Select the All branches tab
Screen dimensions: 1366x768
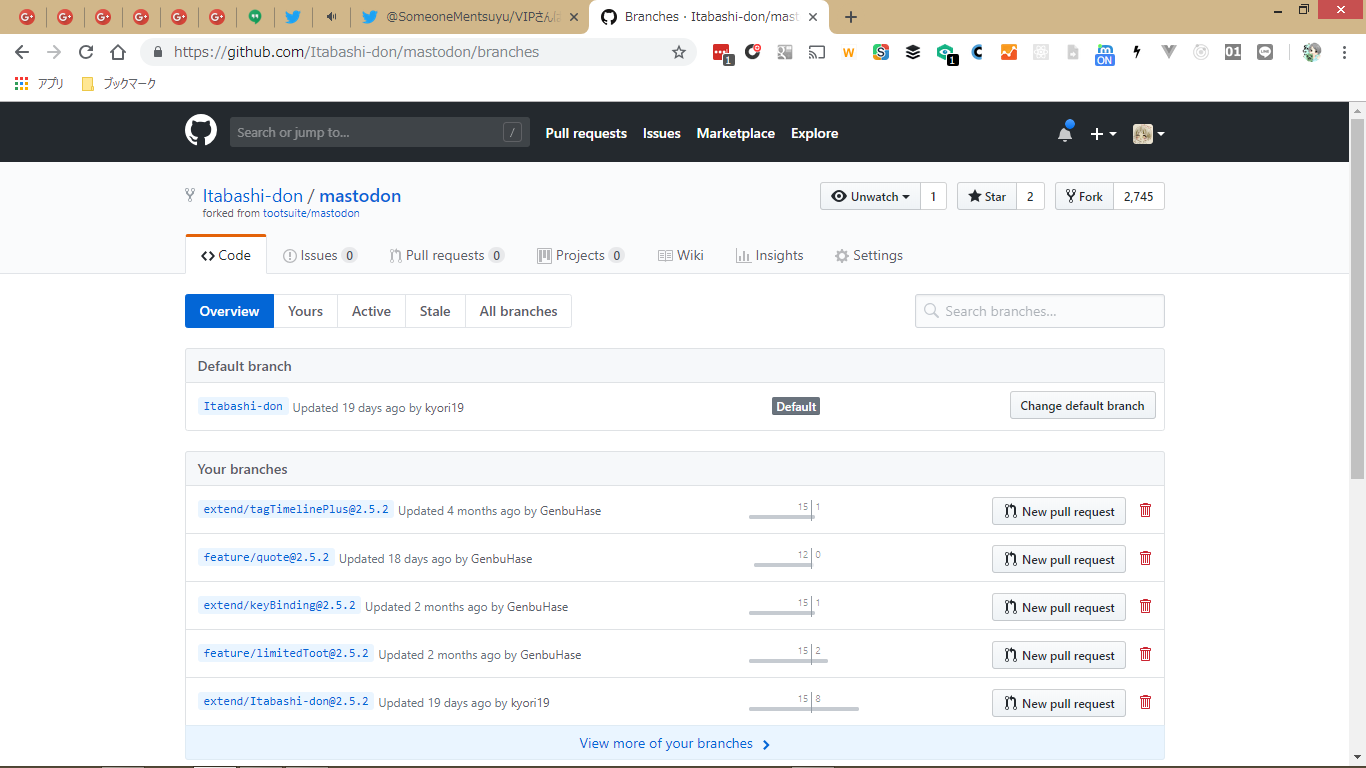(x=518, y=311)
